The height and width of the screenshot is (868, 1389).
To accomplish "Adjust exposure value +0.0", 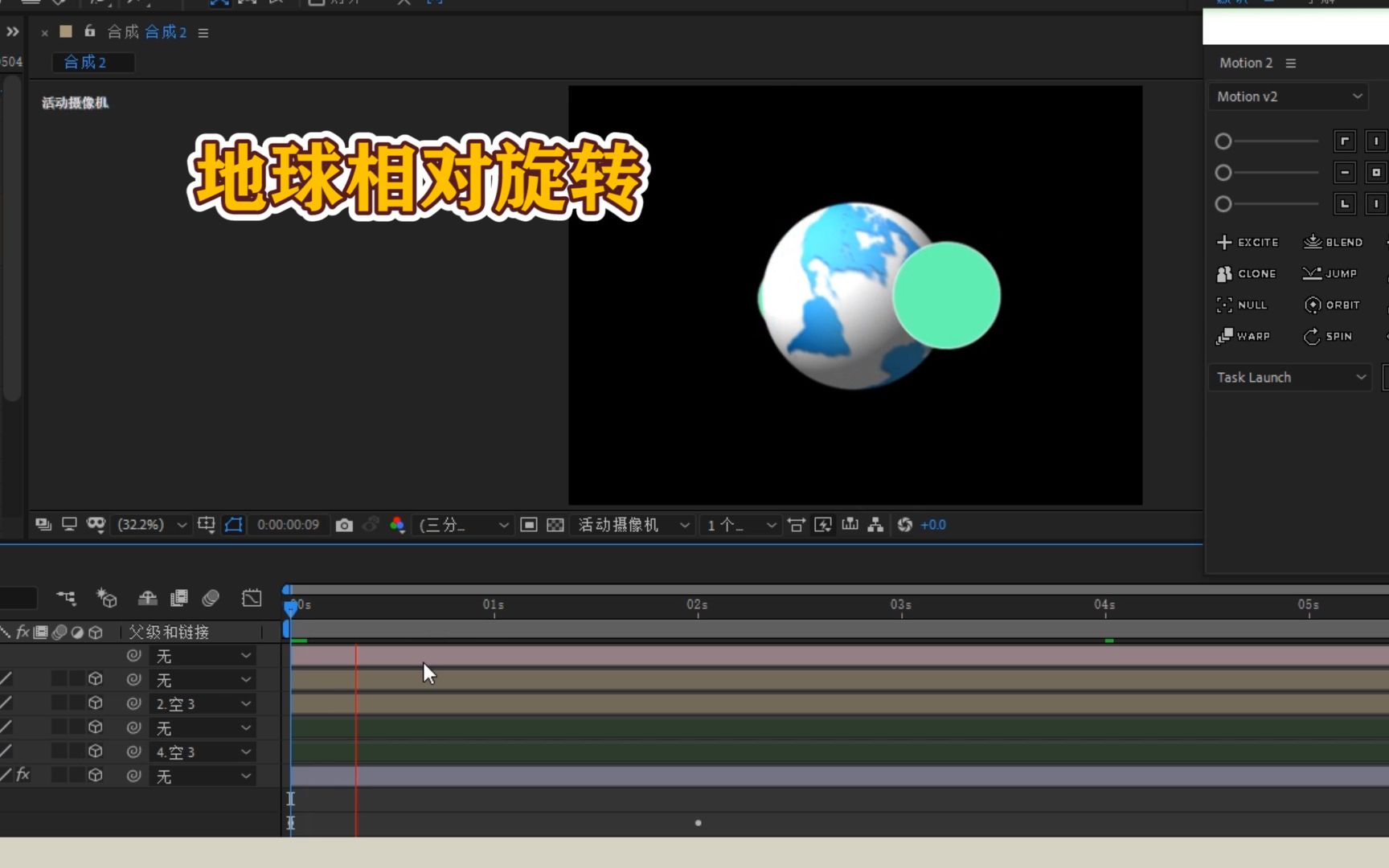I will pos(933,525).
